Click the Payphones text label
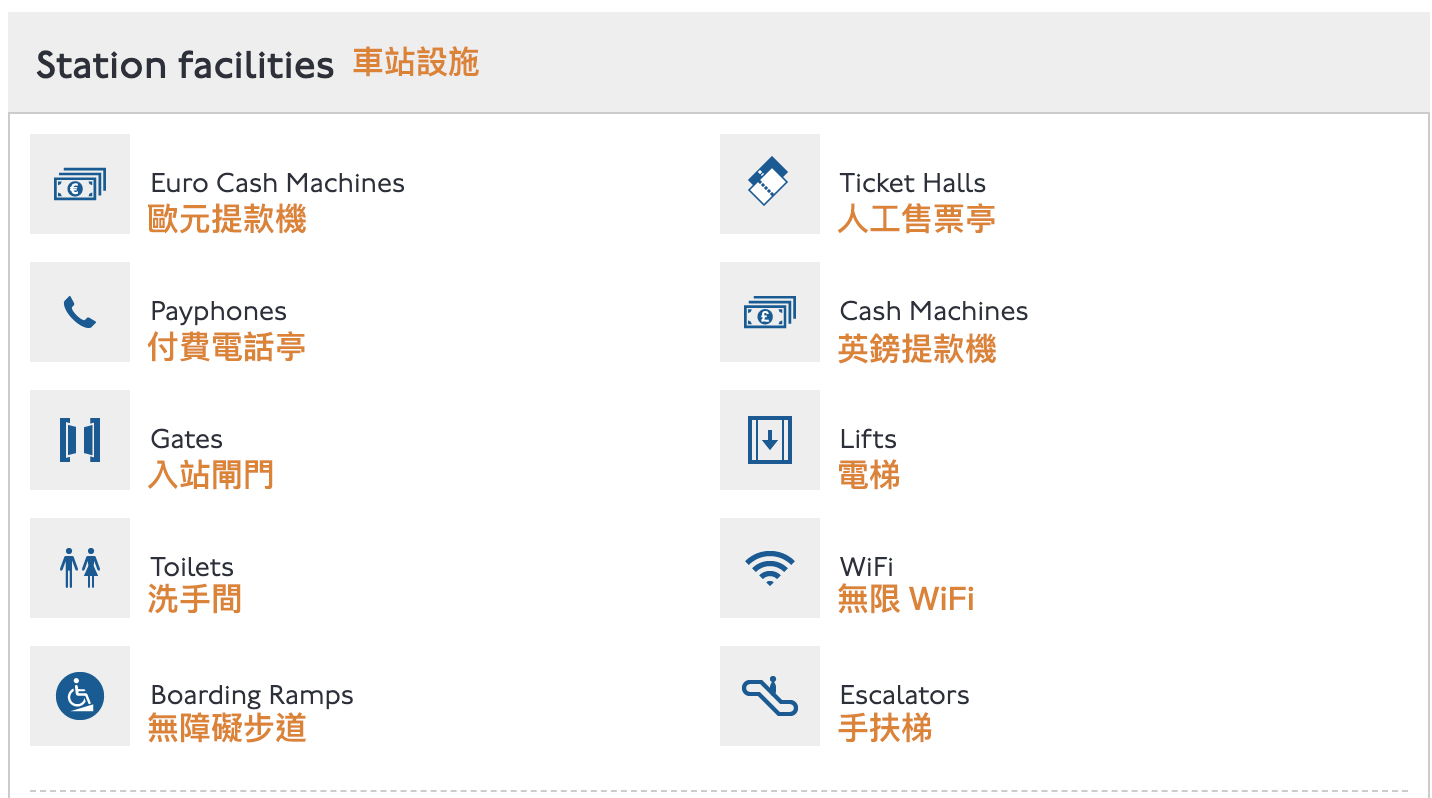The image size is (1432, 798). pos(218,311)
